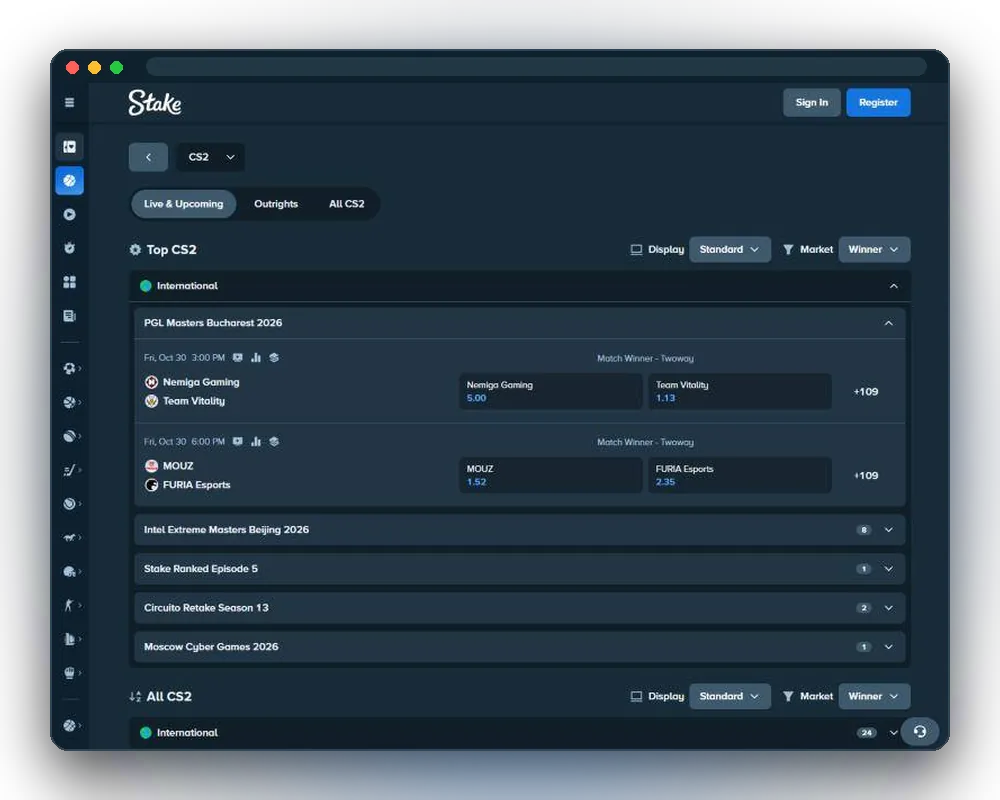Open live stream icon for Nemiga Gaming match

point(237,358)
